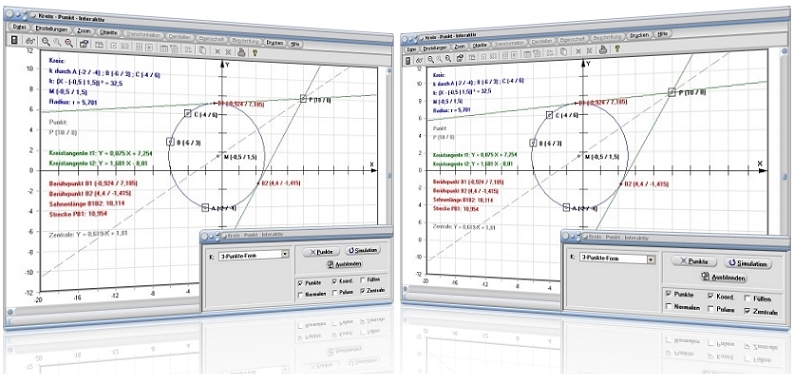Click the Ausblenden button in the right control panel

click(724, 277)
